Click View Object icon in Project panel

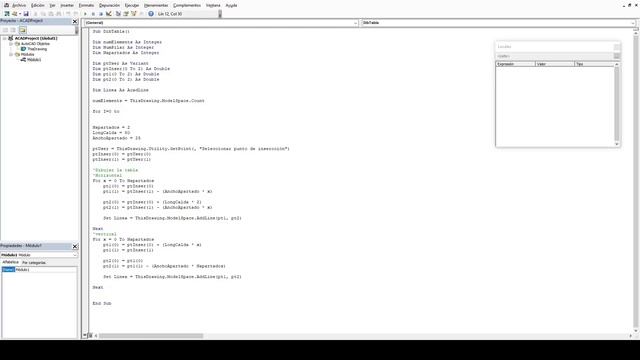click(x=13, y=30)
